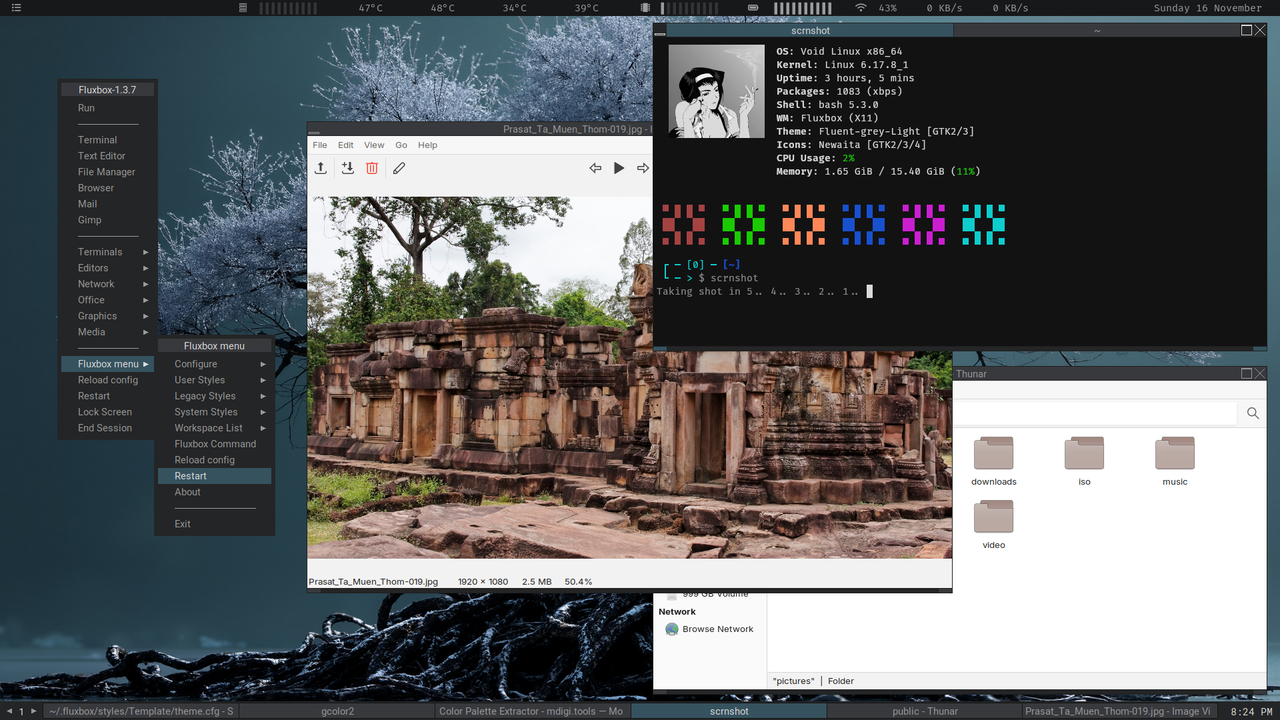Viewport: 1280px width, 720px height.
Task: Expand the Terminals submenu
Action: pos(108,252)
